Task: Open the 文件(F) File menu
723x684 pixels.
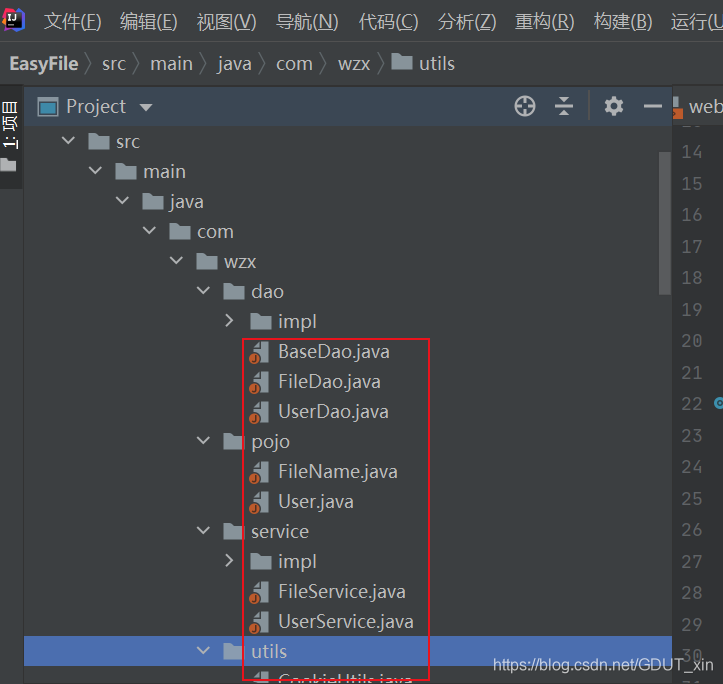Action: pos(72,22)
